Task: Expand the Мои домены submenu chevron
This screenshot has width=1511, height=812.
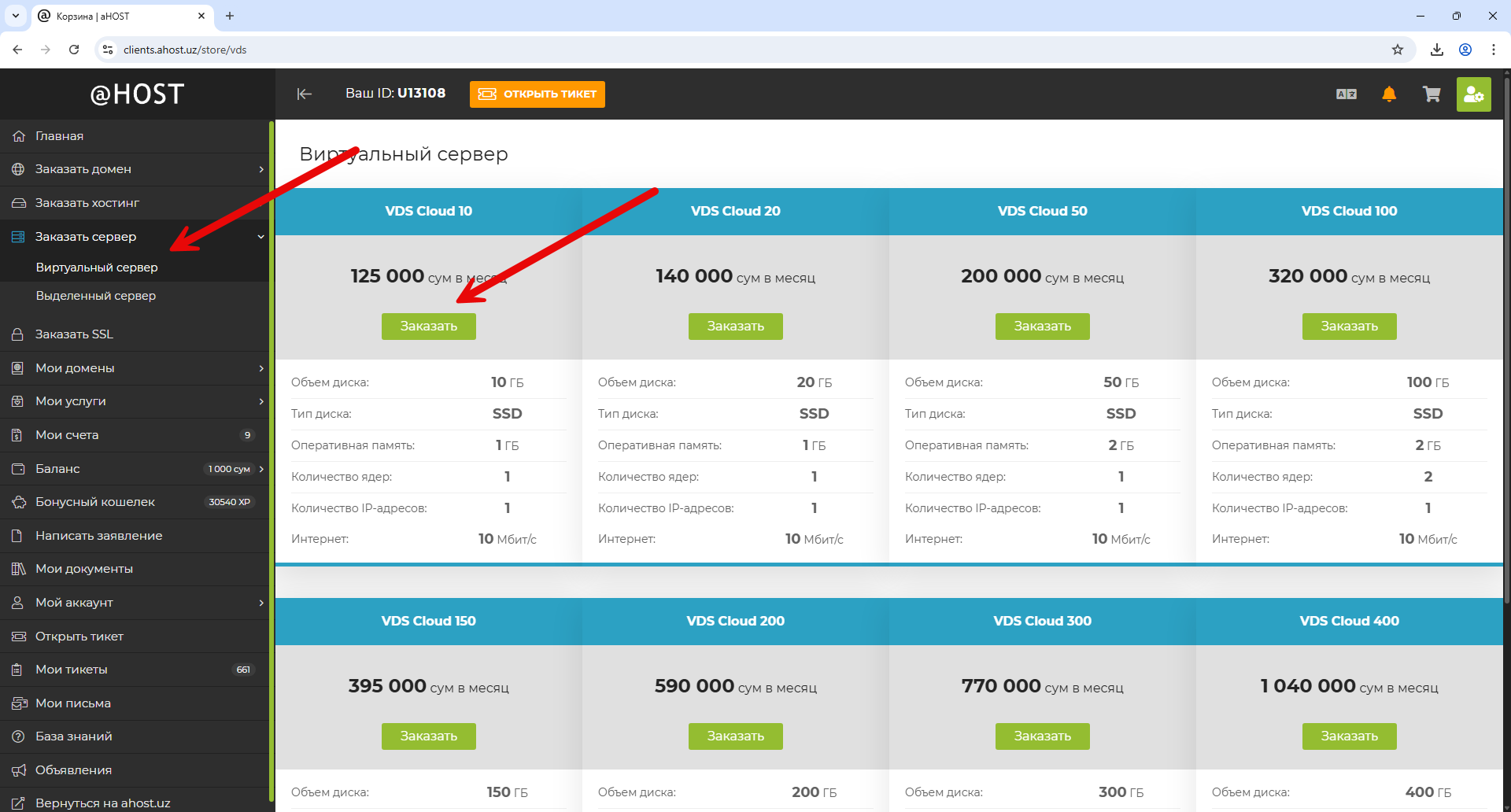Action: tap(261, 368)
